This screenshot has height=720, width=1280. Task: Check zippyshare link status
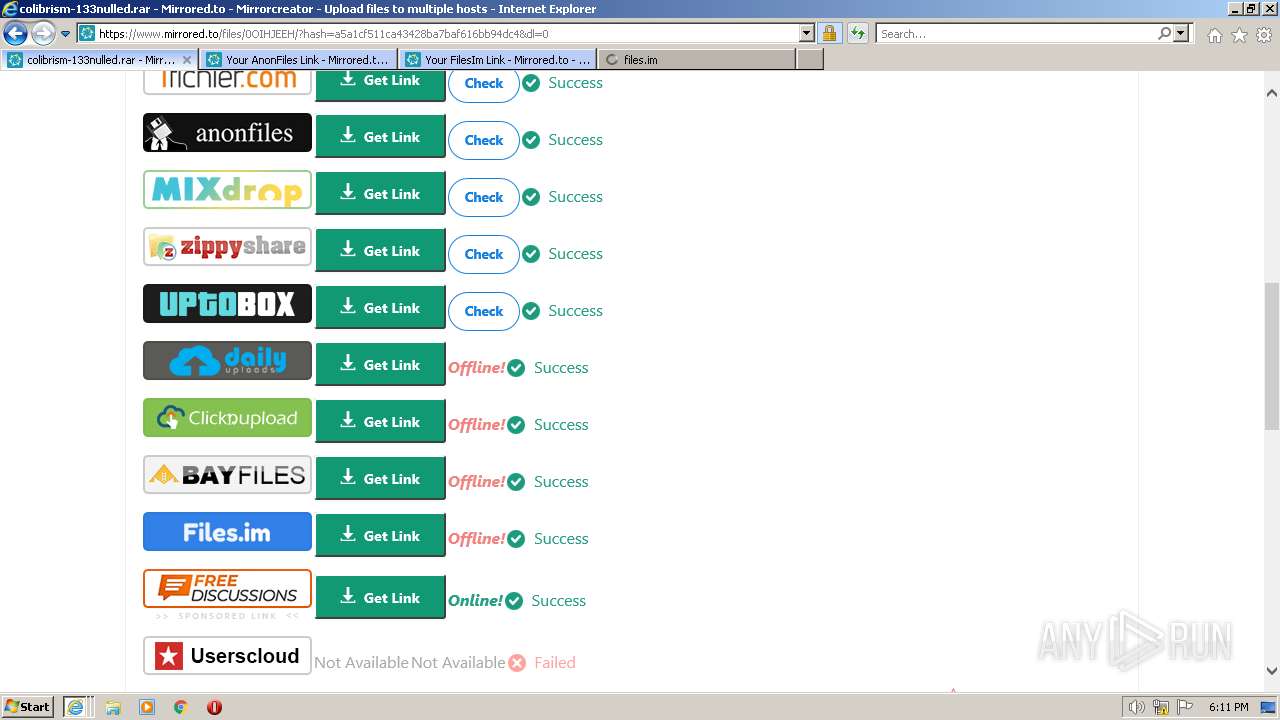(x=484, y=254)
